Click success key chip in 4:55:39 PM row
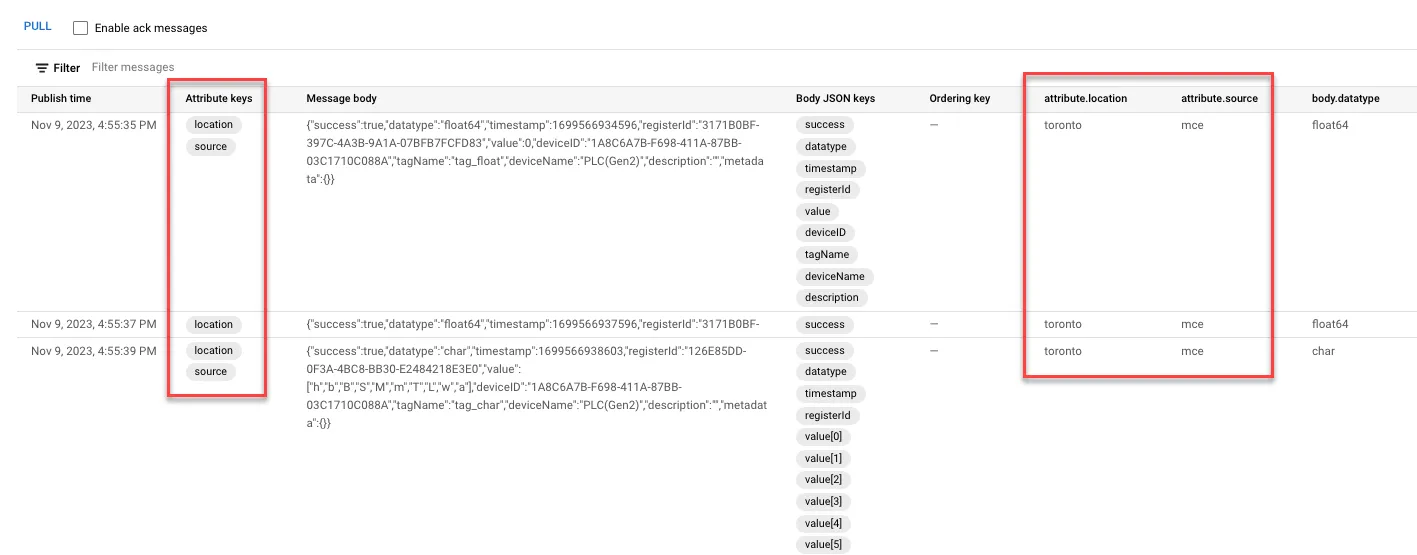This screenshot has height=555, width=1417. 825,350
